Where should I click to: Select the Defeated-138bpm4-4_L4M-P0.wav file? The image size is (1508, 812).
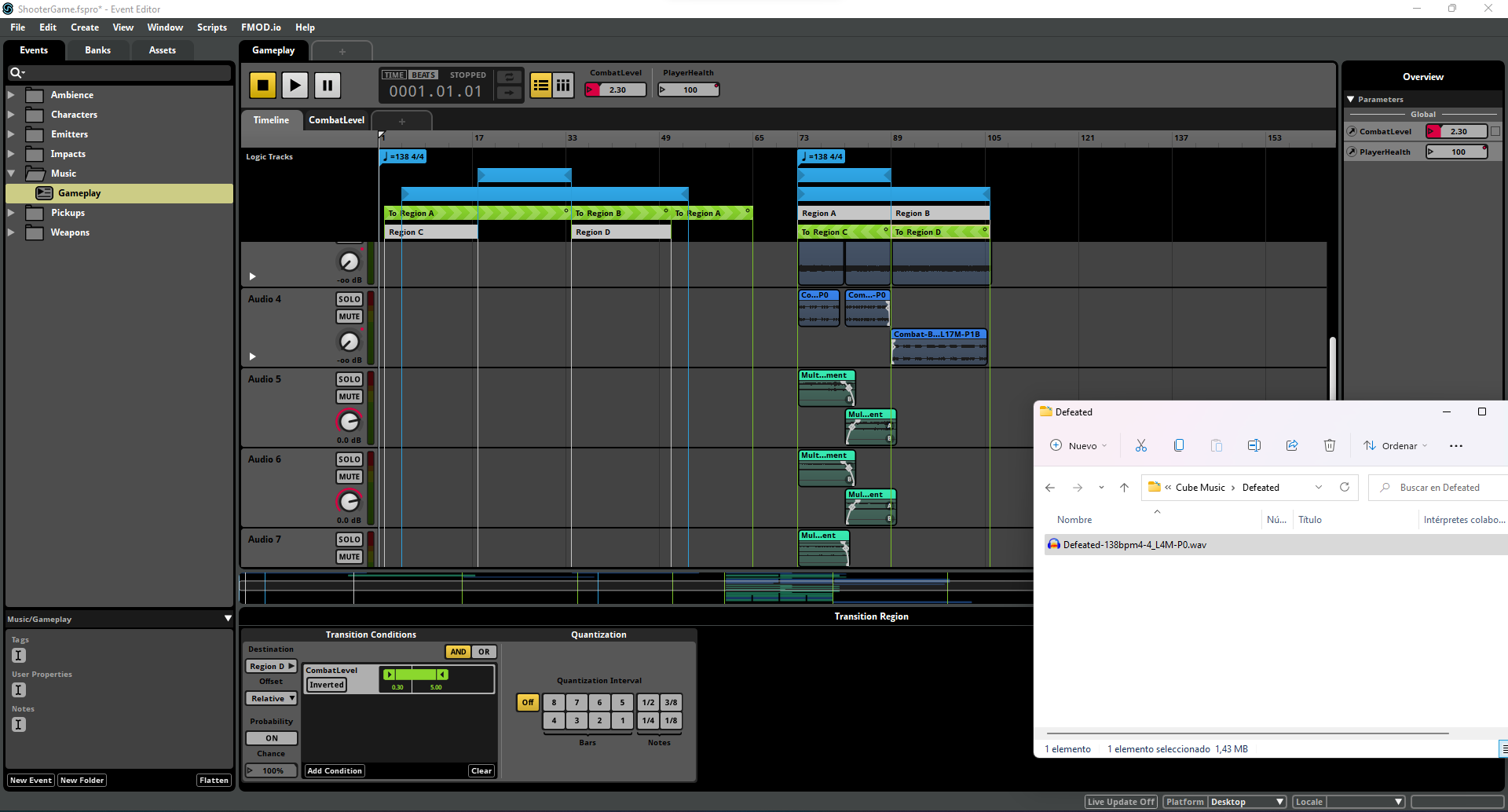click(1134, 544)
